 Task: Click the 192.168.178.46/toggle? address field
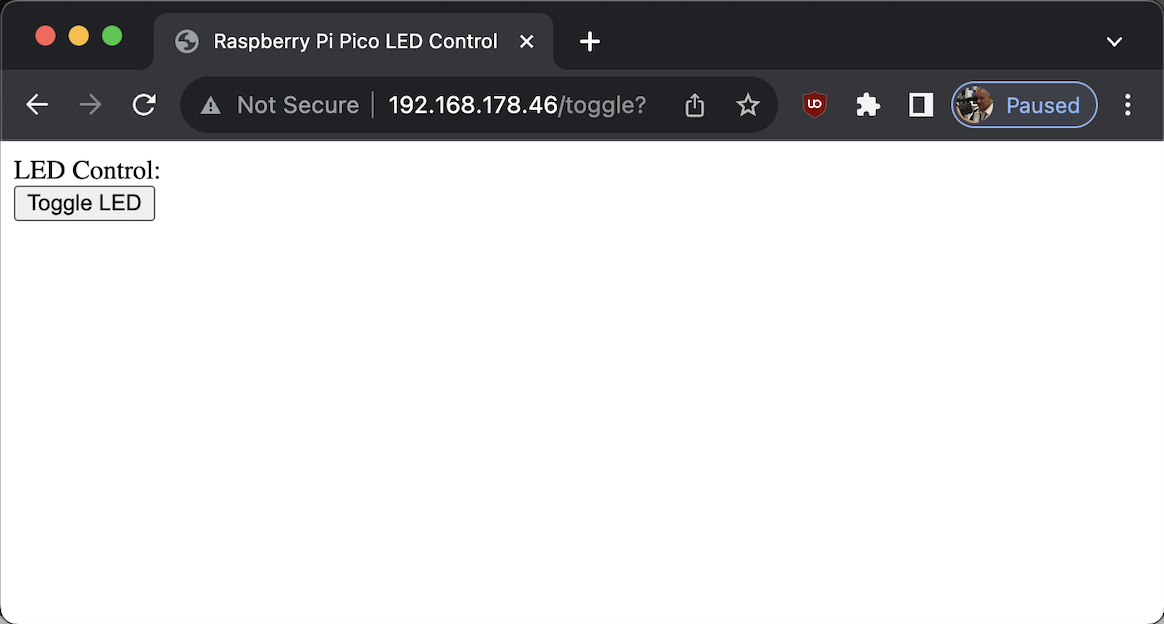point(517,105)
